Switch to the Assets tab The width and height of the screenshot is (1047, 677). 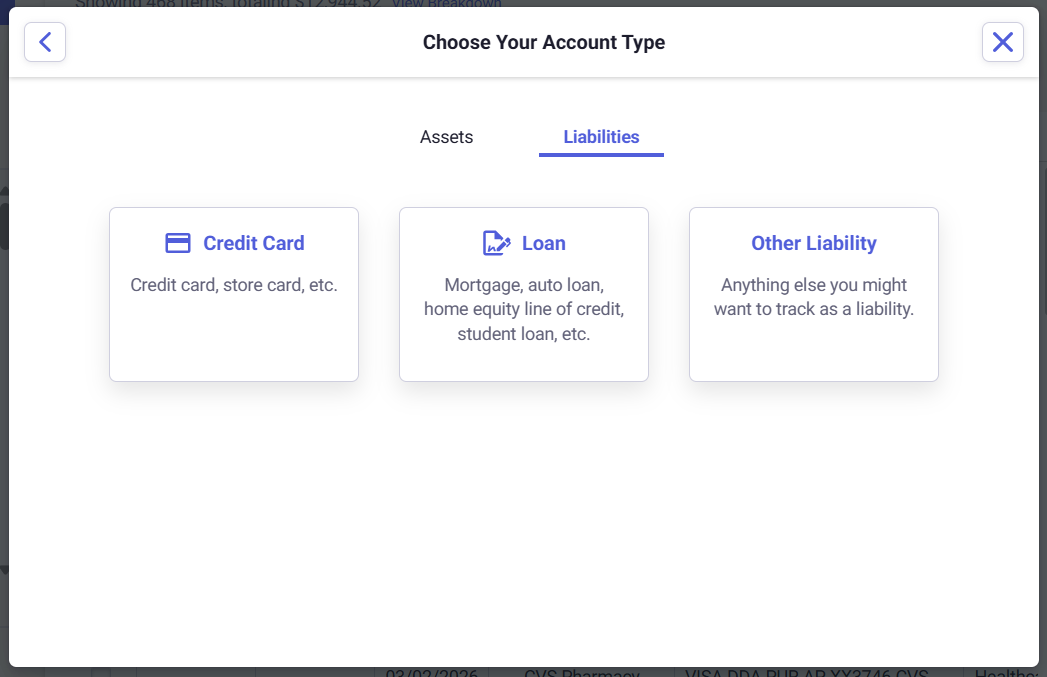[x=446, y=137]
